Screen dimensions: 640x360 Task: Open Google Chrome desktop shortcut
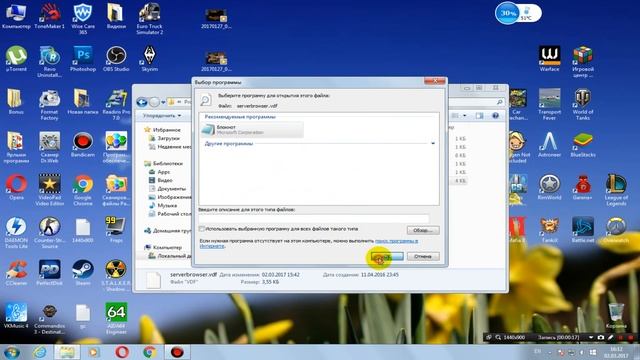point(83,190)
